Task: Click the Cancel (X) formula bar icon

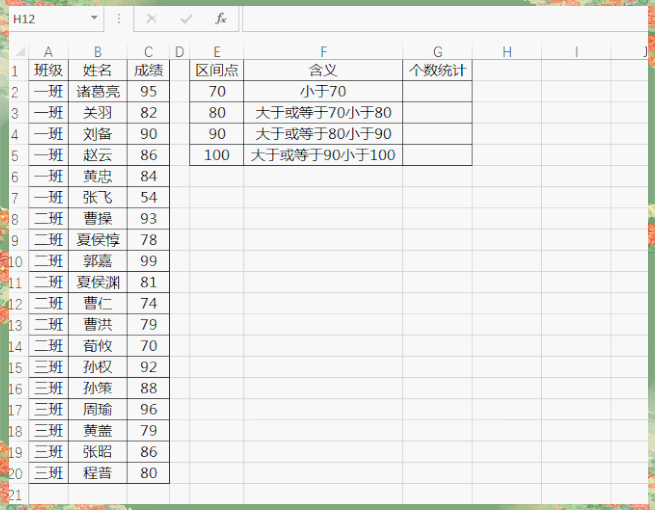Action: (151, 19)
